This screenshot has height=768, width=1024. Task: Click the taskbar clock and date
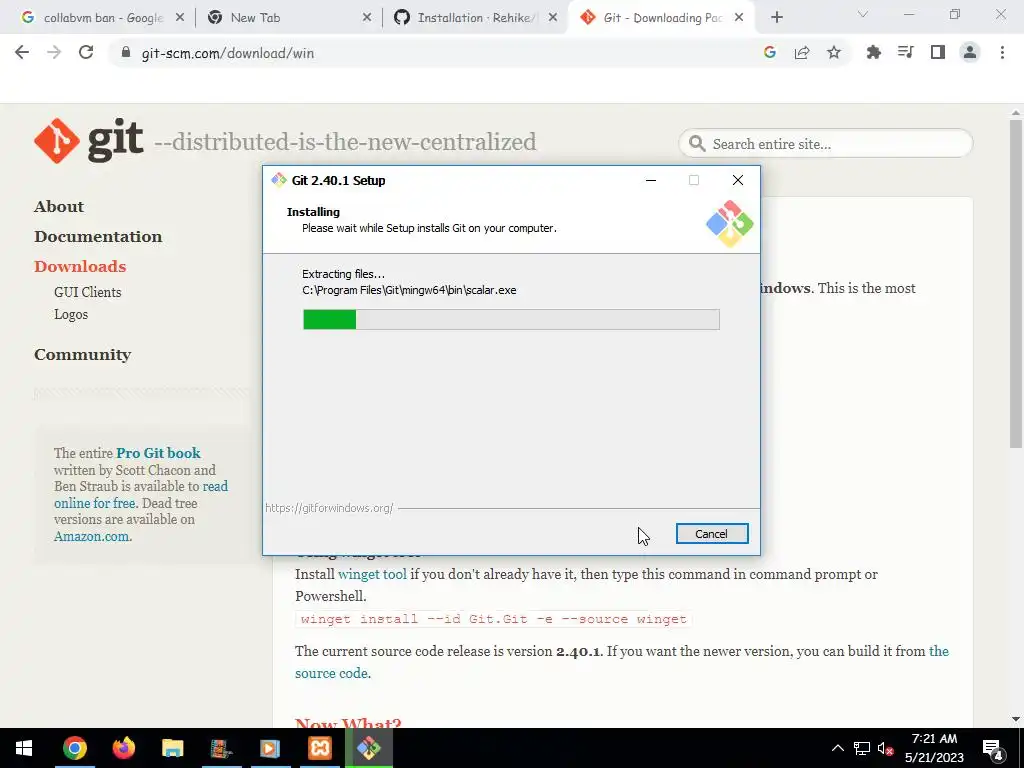coord(934,748)
